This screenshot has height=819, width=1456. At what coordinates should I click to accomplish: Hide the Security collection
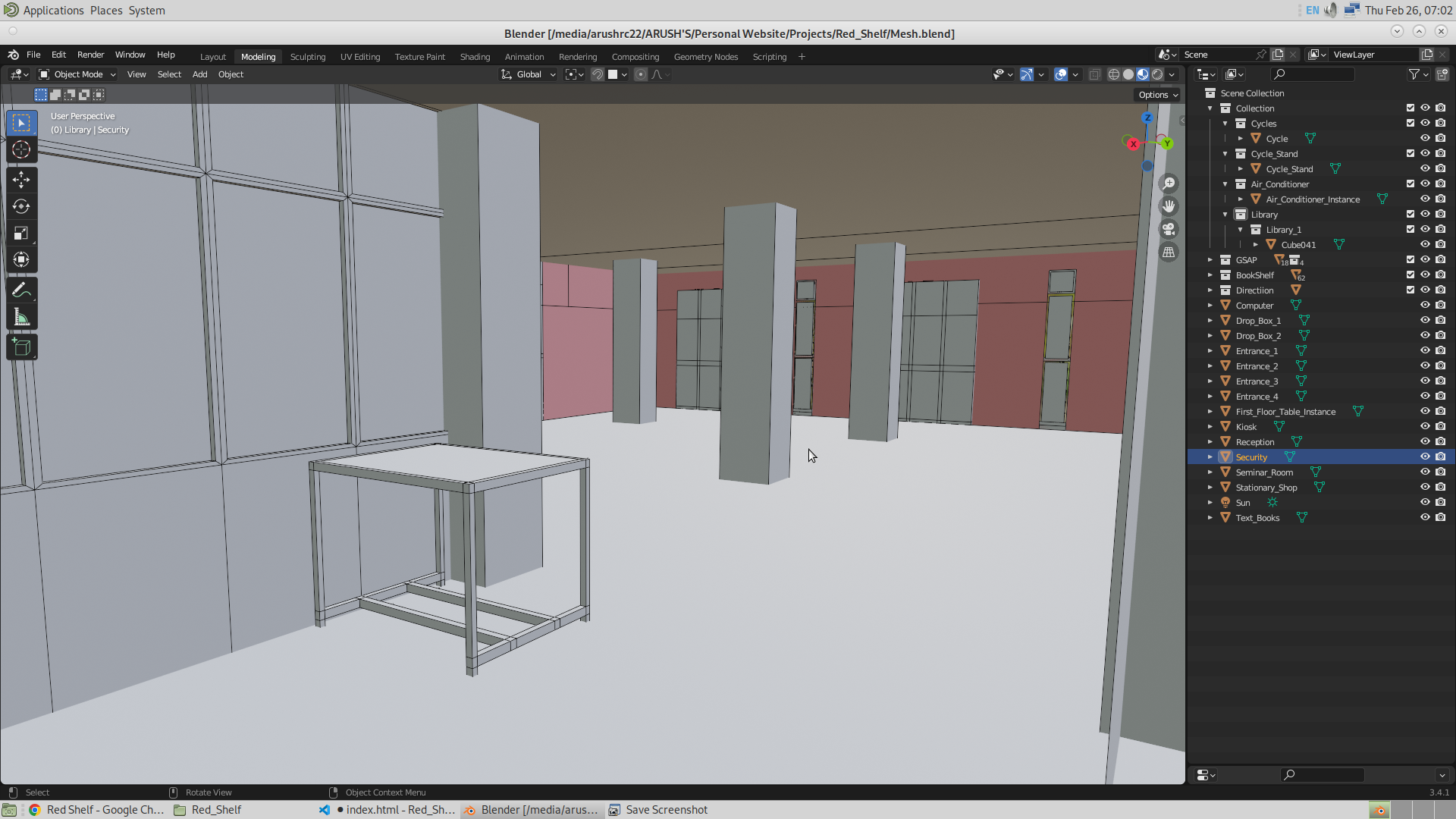[x=1425, y=457]
